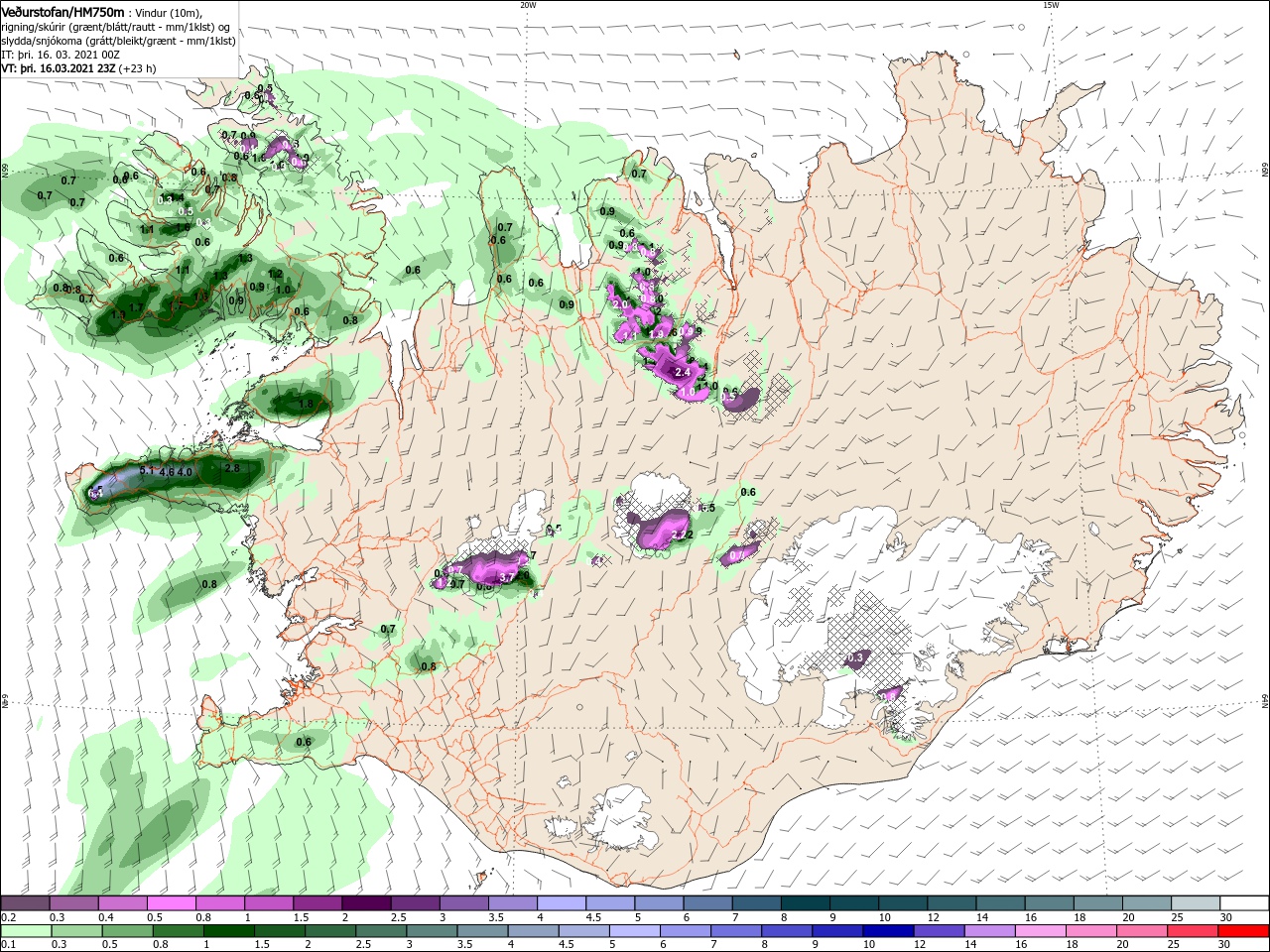This screenshot has height=952, width=1270.
Task: Click the lavender swatch between 14 and 16 on the lower legend
Action: point(990,931)
